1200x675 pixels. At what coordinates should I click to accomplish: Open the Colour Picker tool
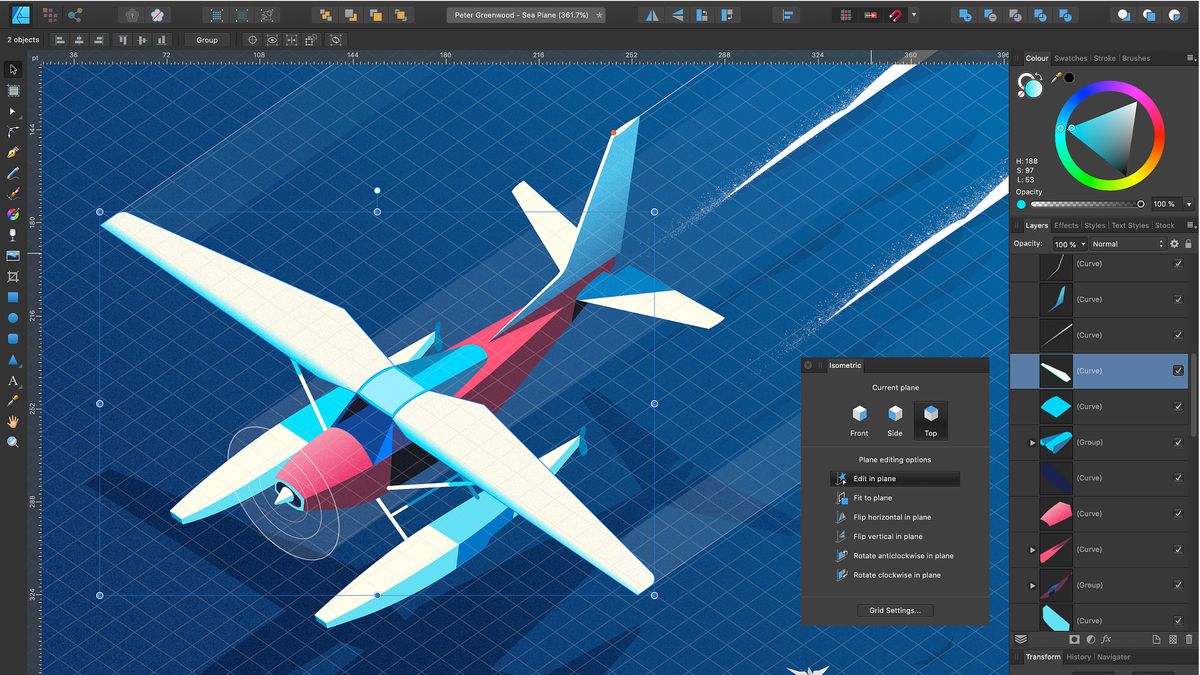tap(13, 398)
